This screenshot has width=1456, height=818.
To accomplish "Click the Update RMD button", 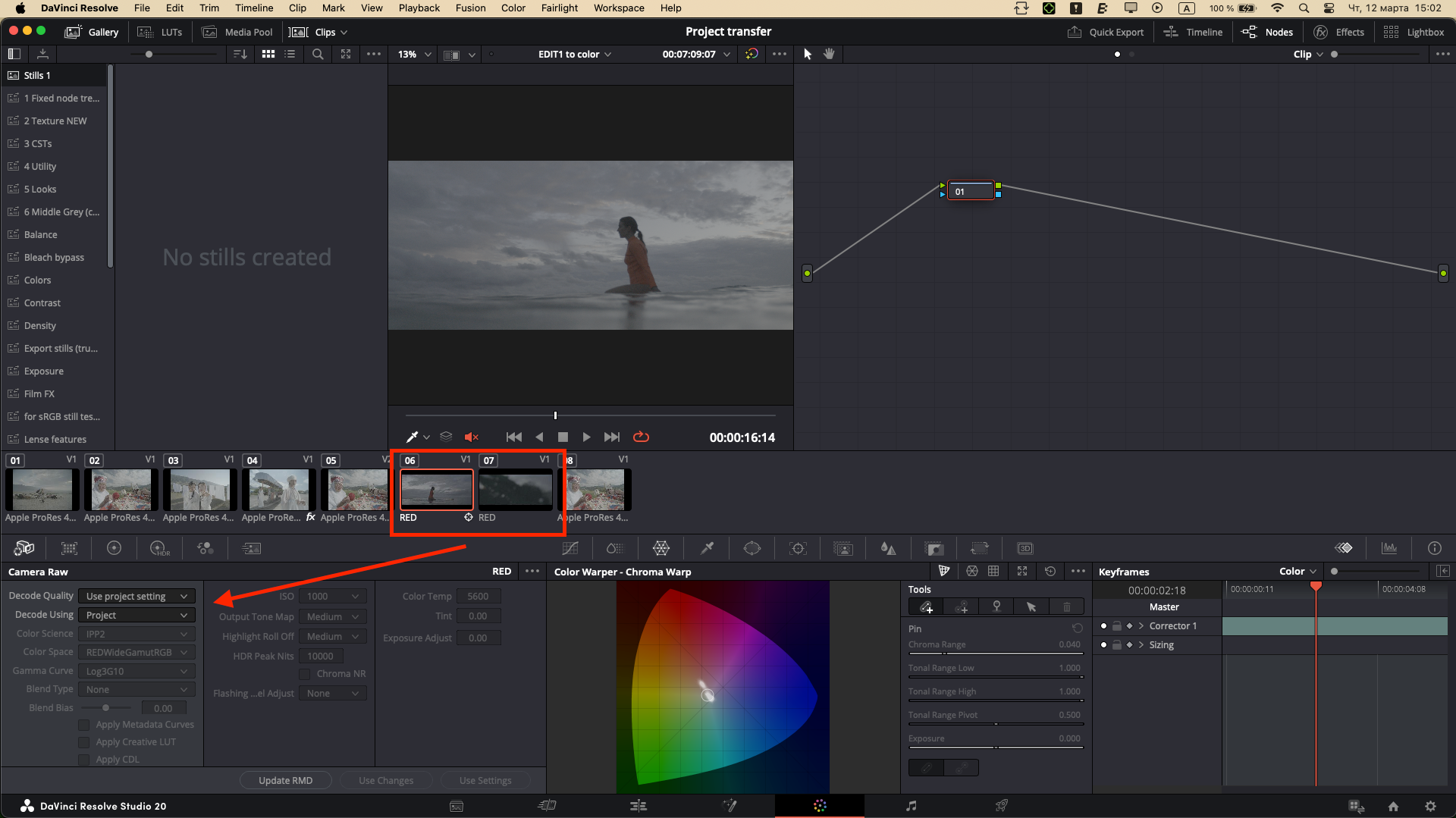I will click(x=285, y=779).
